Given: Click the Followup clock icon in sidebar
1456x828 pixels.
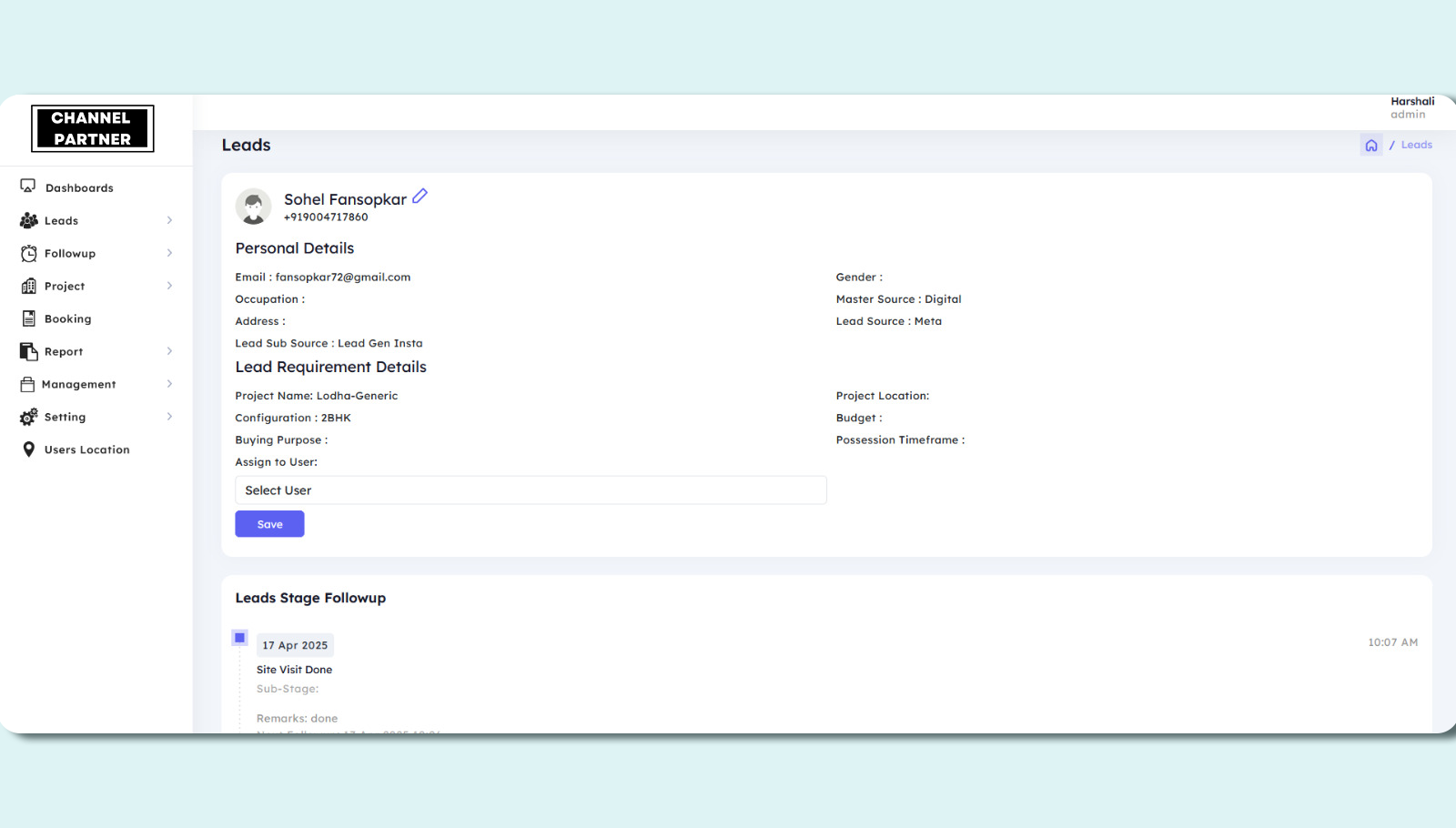Looking at the screenshot, I should click(x=29, y=254).
